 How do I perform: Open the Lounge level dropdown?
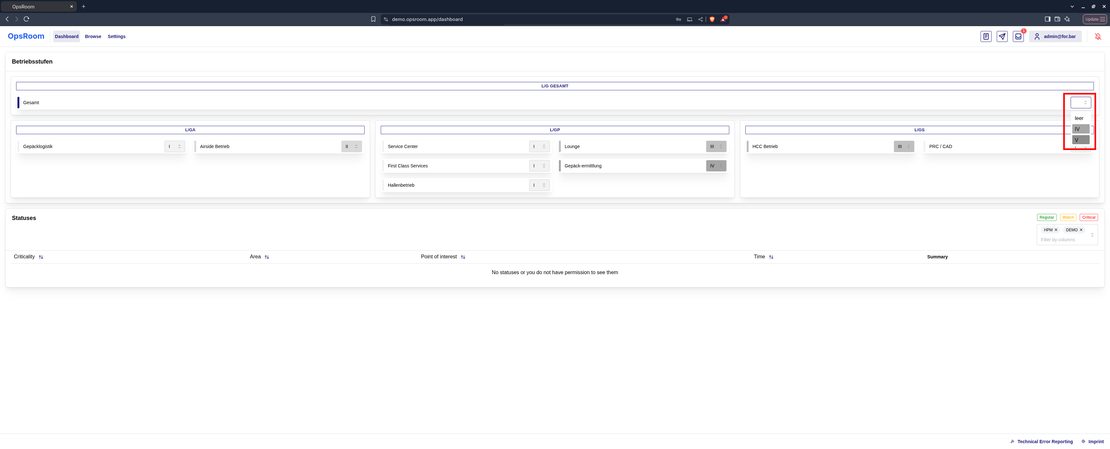coord(716,147)
